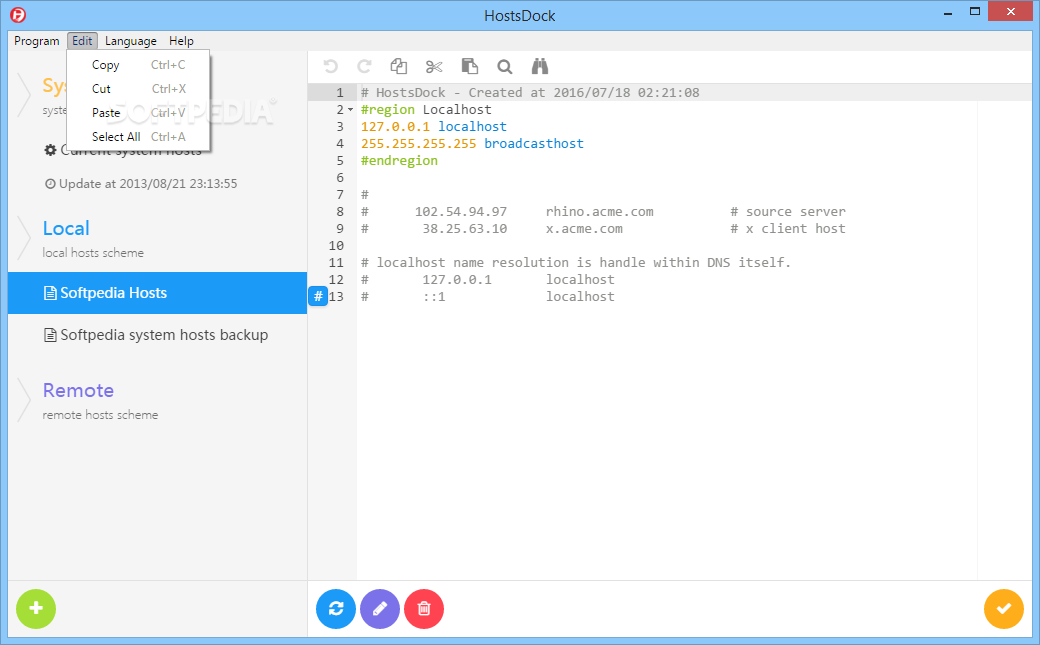This screenshot has width=1040, height=645.
Task: Click the copy icon in editor toolbar
Action: coord(399,66)
